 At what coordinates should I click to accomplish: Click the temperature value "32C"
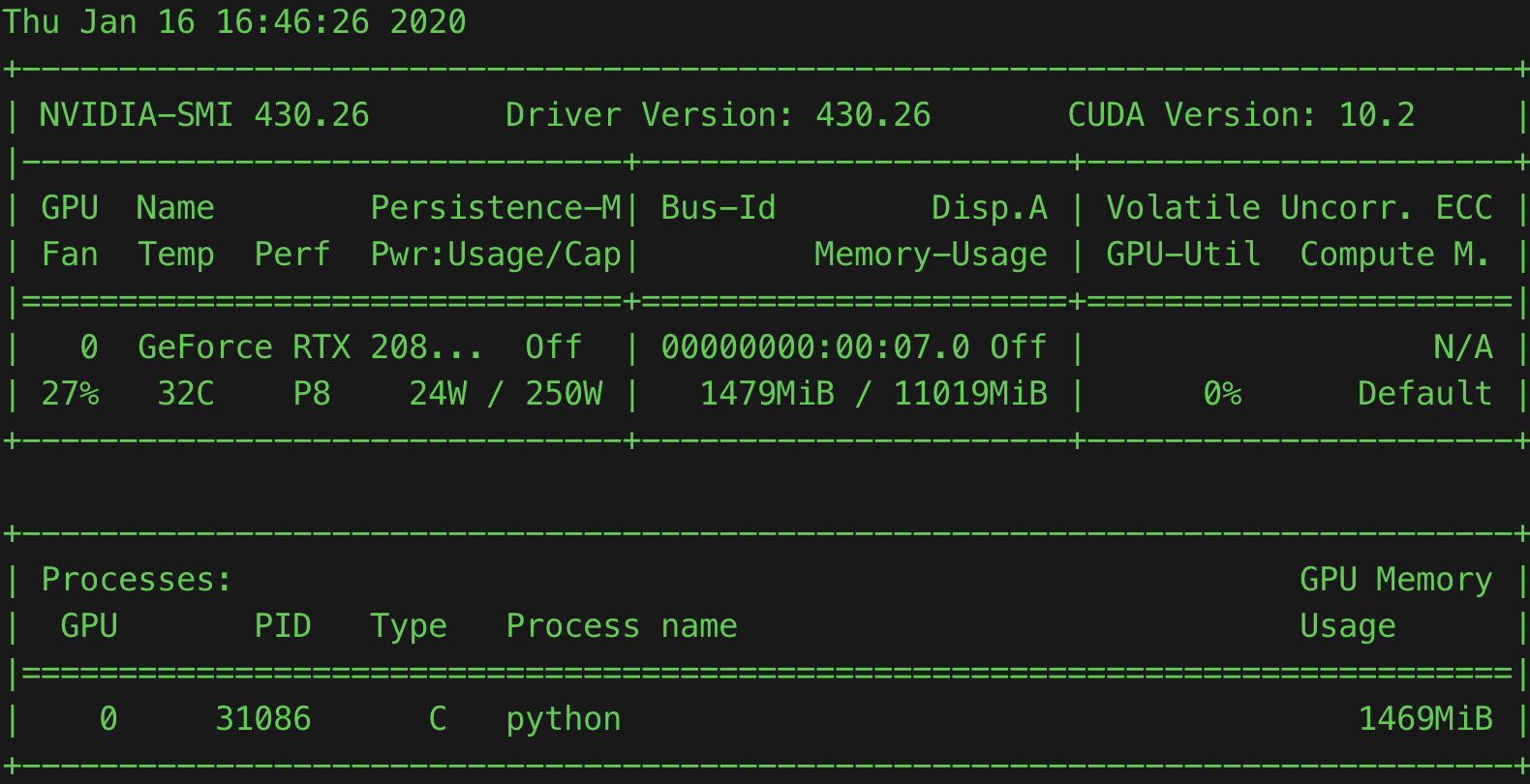pos(186,393)
